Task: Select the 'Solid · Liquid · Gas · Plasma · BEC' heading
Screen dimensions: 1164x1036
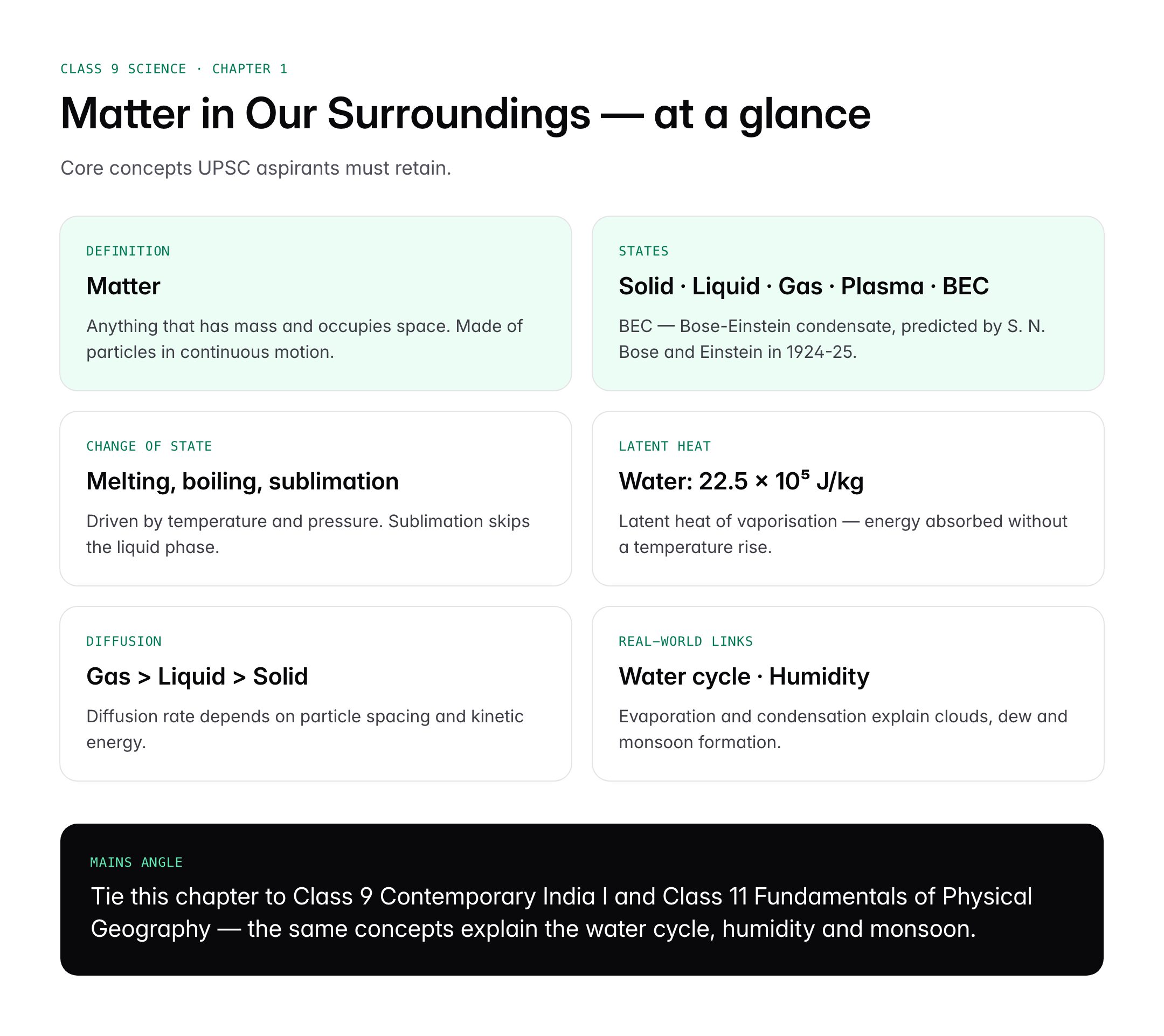Action: pos(803,286)
